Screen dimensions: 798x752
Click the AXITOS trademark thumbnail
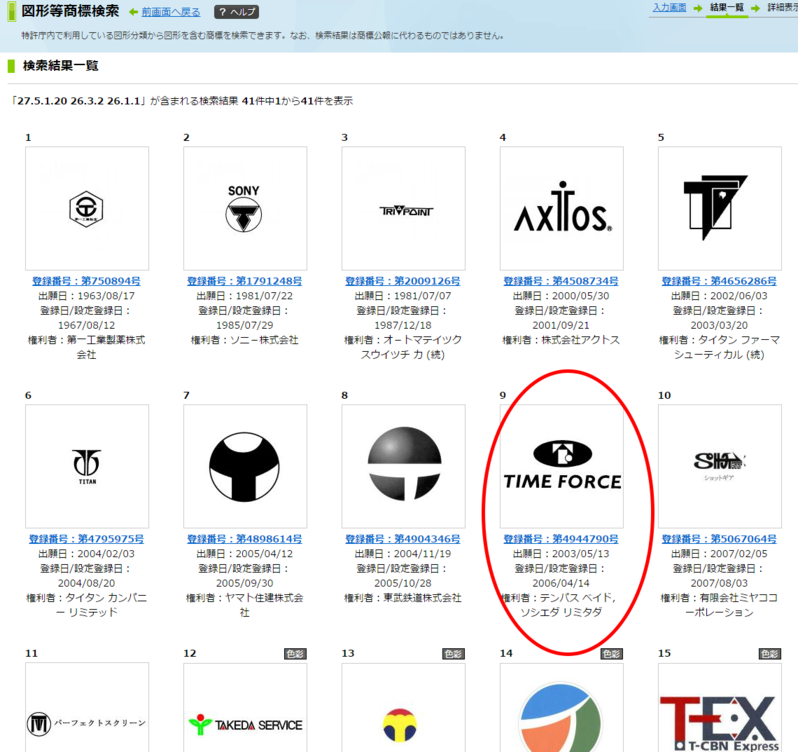click(562, 209)
